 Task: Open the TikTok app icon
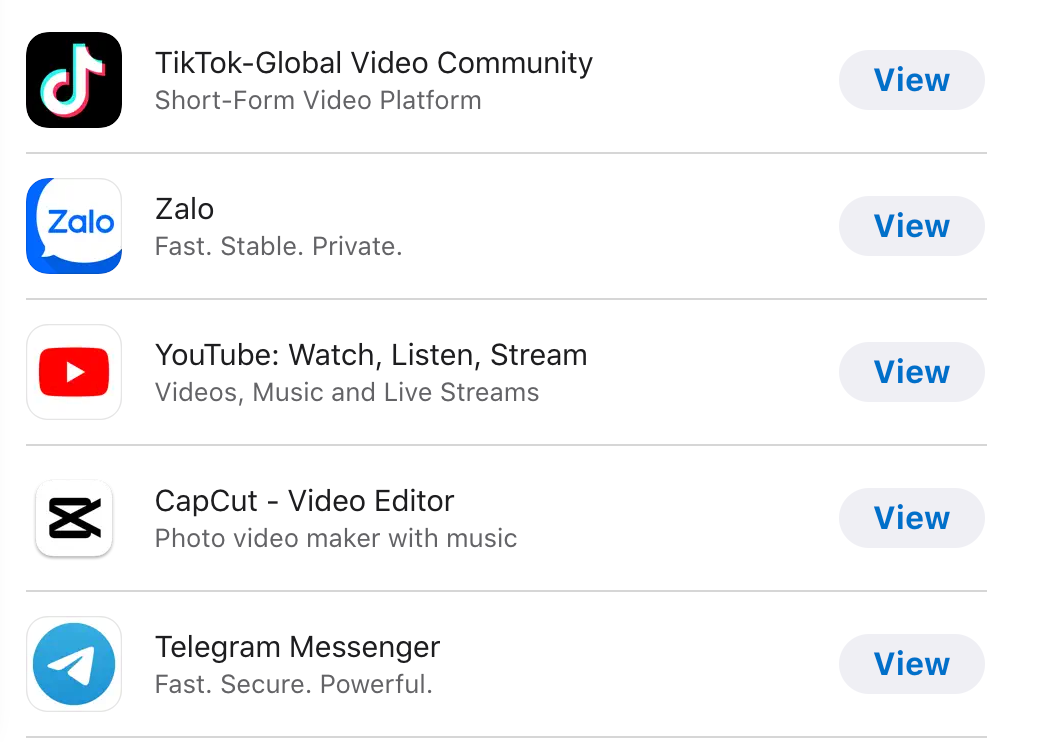click(74, 79)
